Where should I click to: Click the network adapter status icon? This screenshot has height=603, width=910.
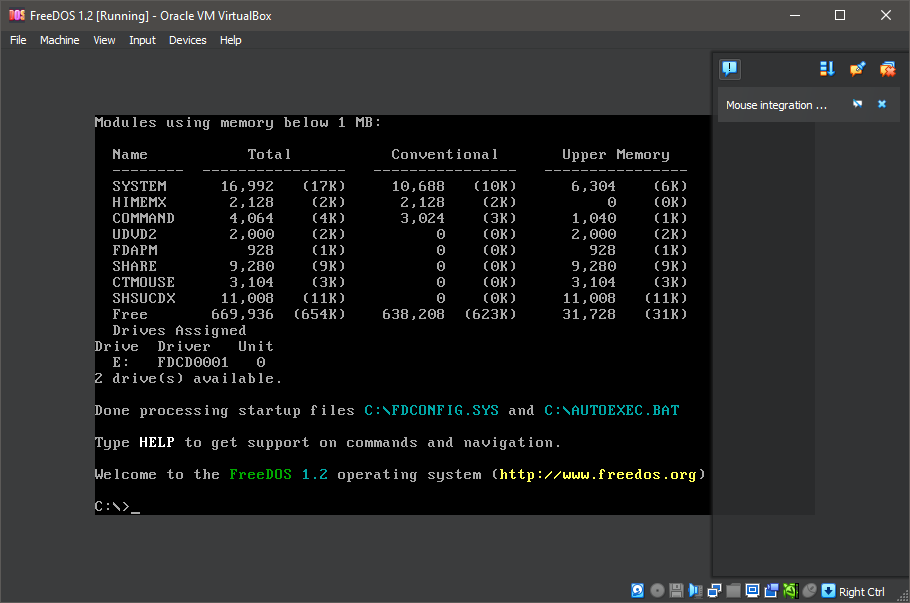(714, 591)
